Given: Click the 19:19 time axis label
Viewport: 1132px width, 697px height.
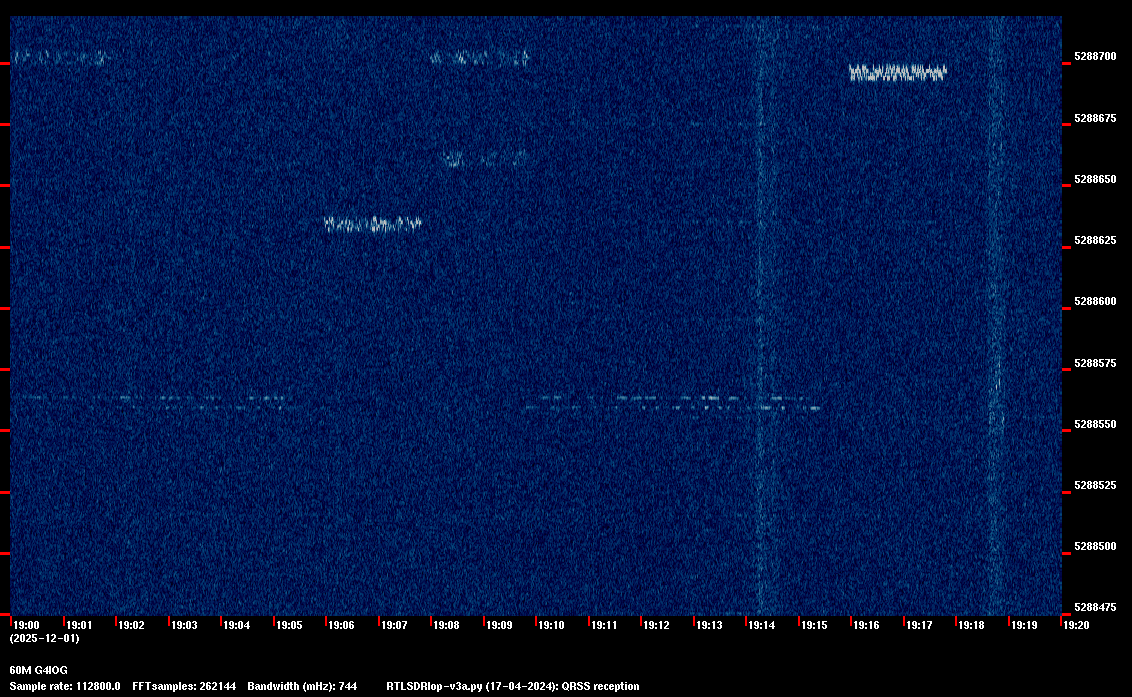Looking at the screenshot, I should 1024,625.
